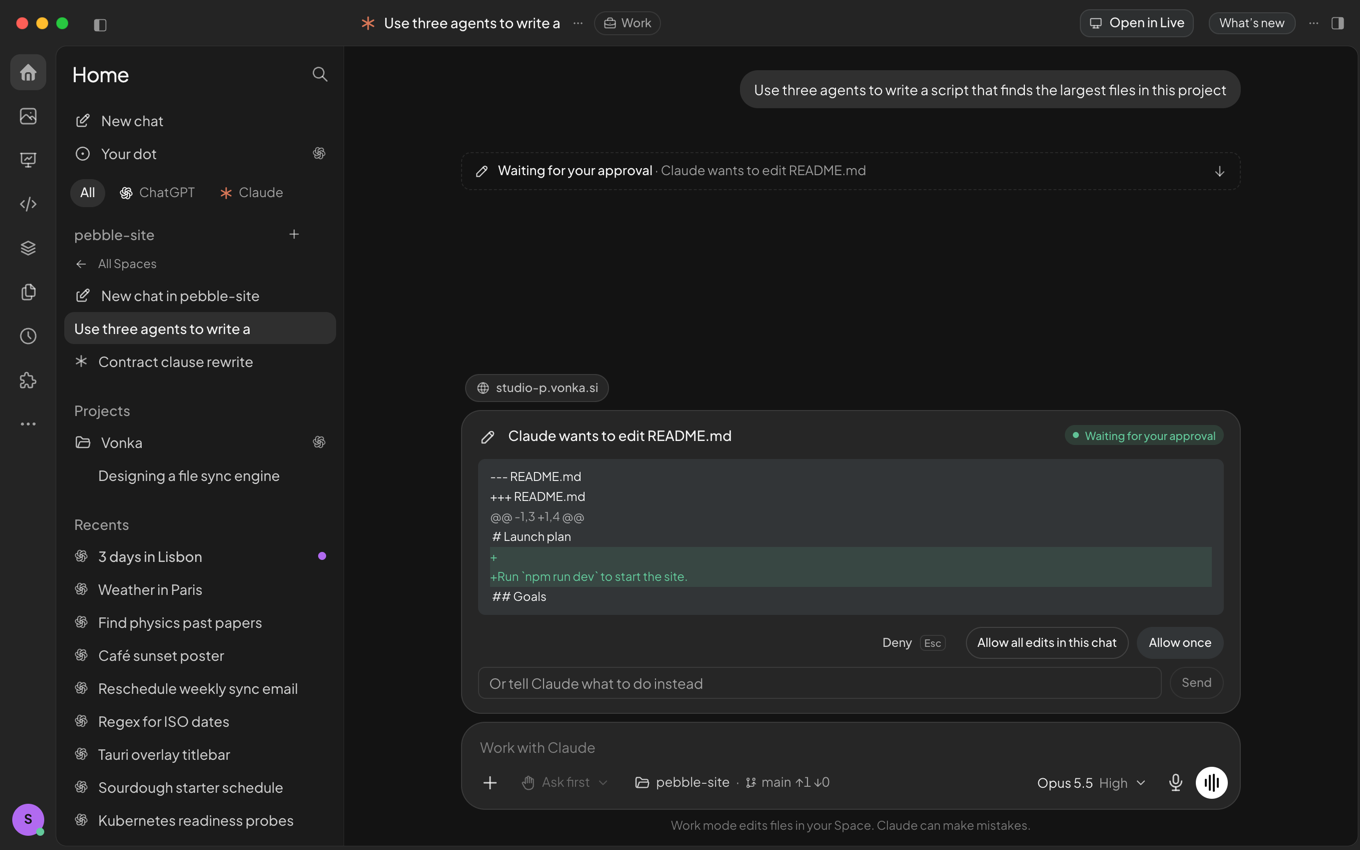Viewport: 1360px width, 850px height.
Task: Jump to approval with the down arrow
Action: click(x=1219, y=171)
